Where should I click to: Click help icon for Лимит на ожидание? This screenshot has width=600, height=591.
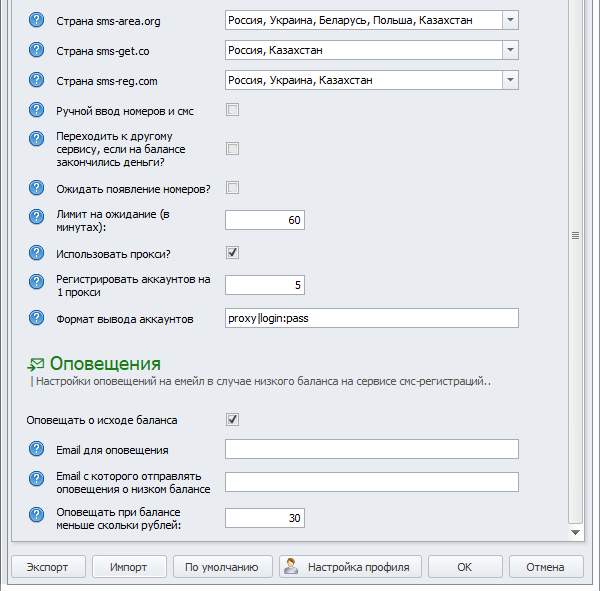click(37, 220)
